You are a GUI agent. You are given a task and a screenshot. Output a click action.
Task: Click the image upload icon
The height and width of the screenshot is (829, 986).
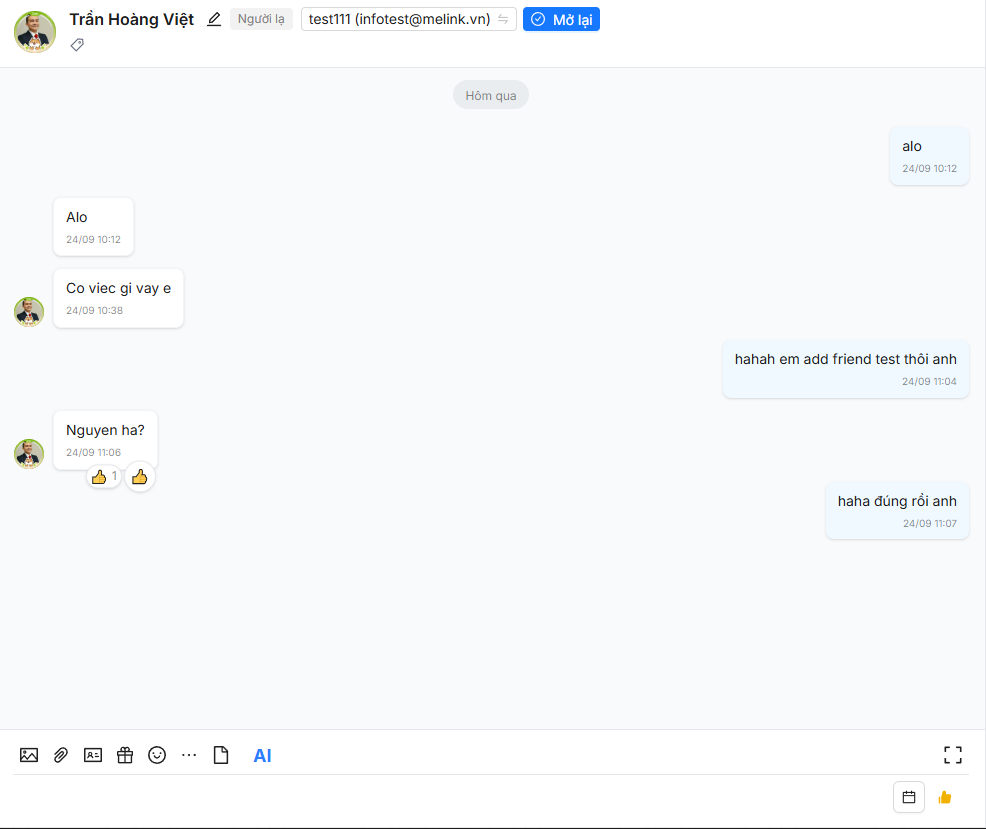(x=29, y=755)
